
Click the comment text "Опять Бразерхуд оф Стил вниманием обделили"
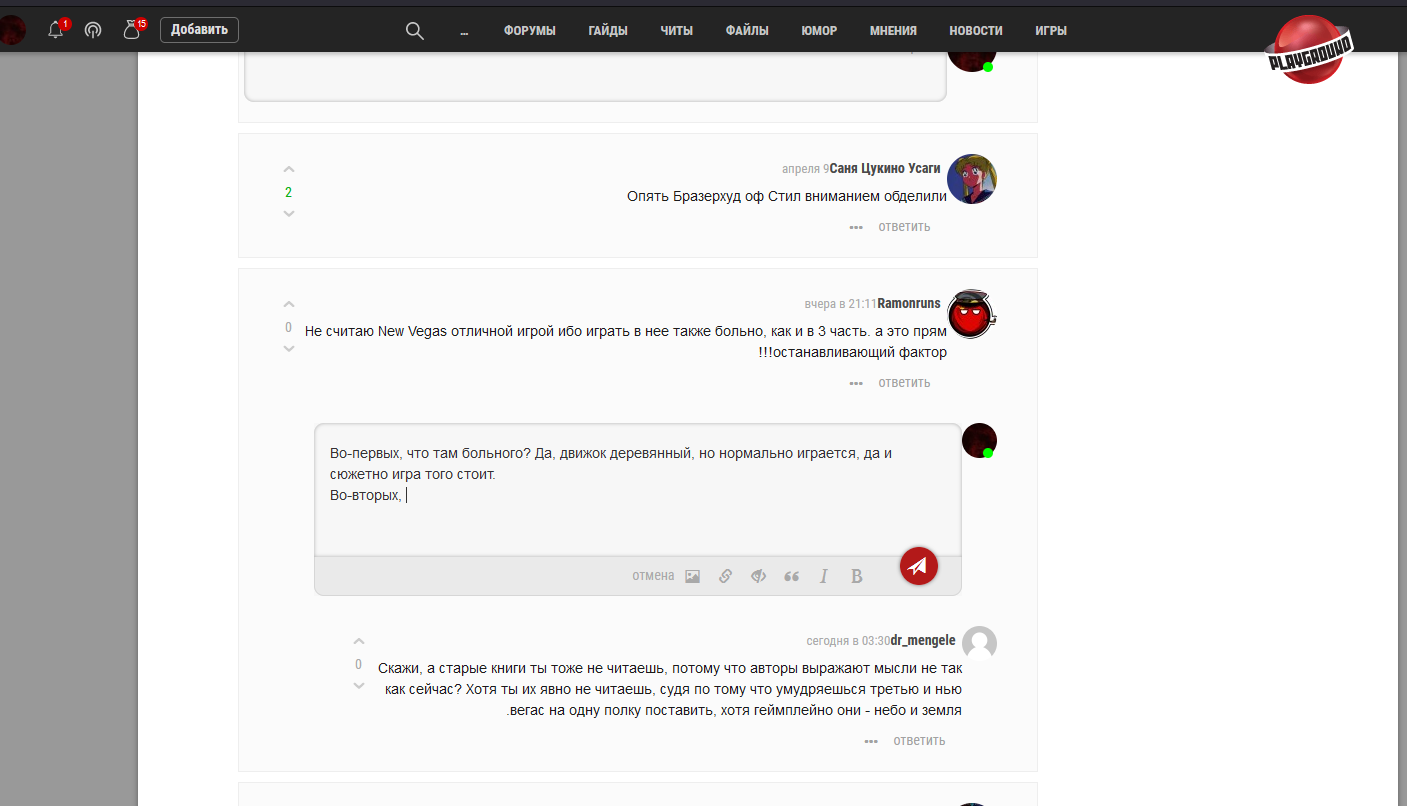click(787, 196)
